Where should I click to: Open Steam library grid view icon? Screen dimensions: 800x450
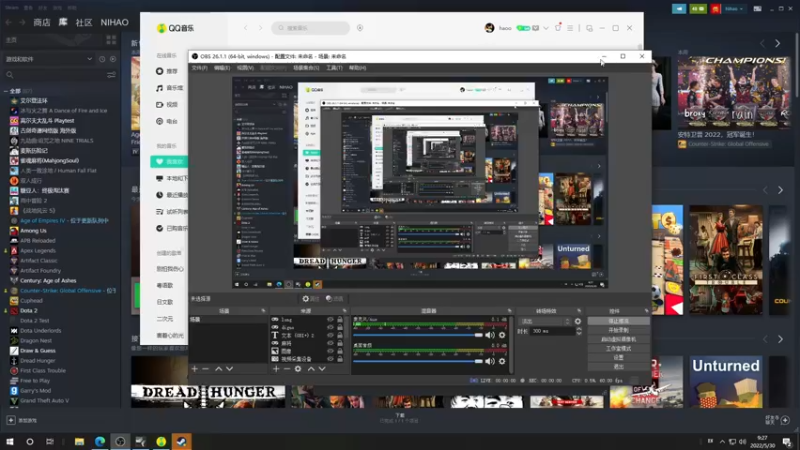click(x=111, y=40)
